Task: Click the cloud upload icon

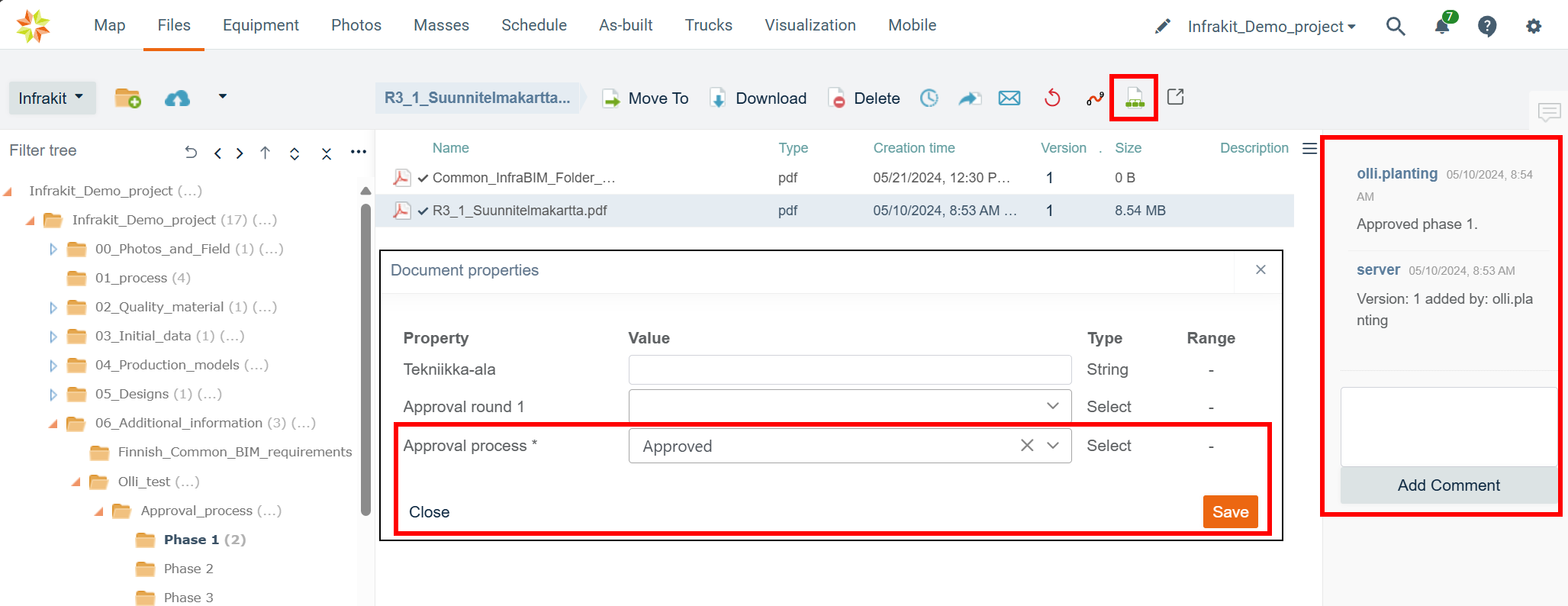Action: pyautogui.click(x=177, y=98)
